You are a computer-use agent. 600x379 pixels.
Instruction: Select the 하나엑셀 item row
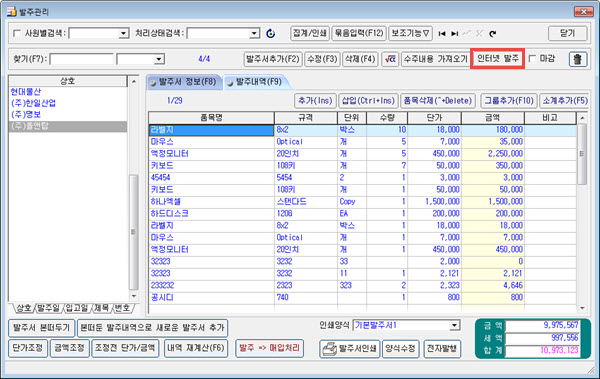pos(362,201)
